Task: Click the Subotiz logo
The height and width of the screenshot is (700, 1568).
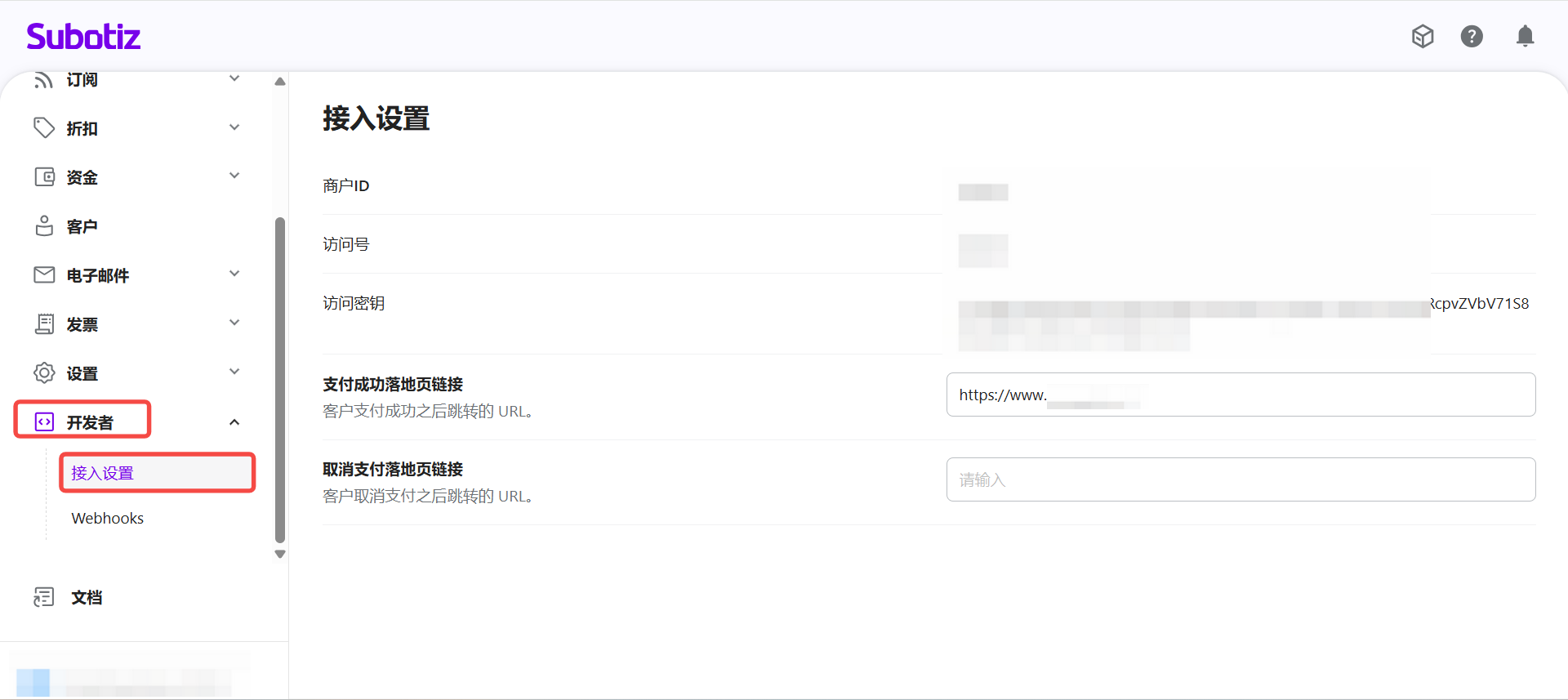Action: coord(83,37)
